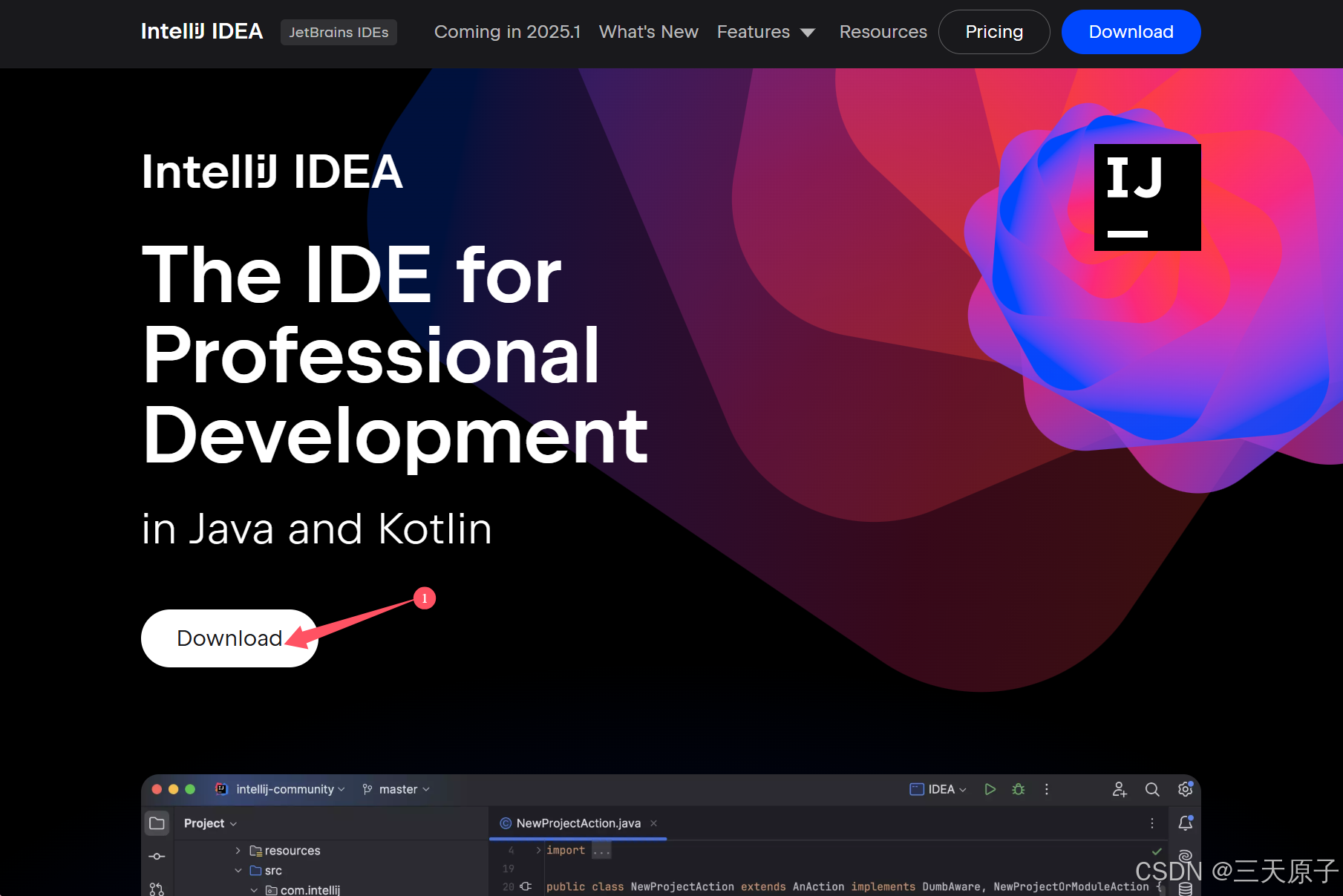This screenshot has width=1343, height=896.
Task: Open the intellij-community project dropdown
Action: [290, 789]
